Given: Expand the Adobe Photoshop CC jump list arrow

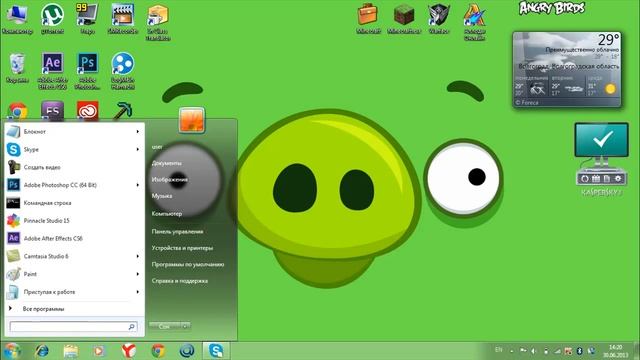Looking at the screenshot, I should [138, 185].
